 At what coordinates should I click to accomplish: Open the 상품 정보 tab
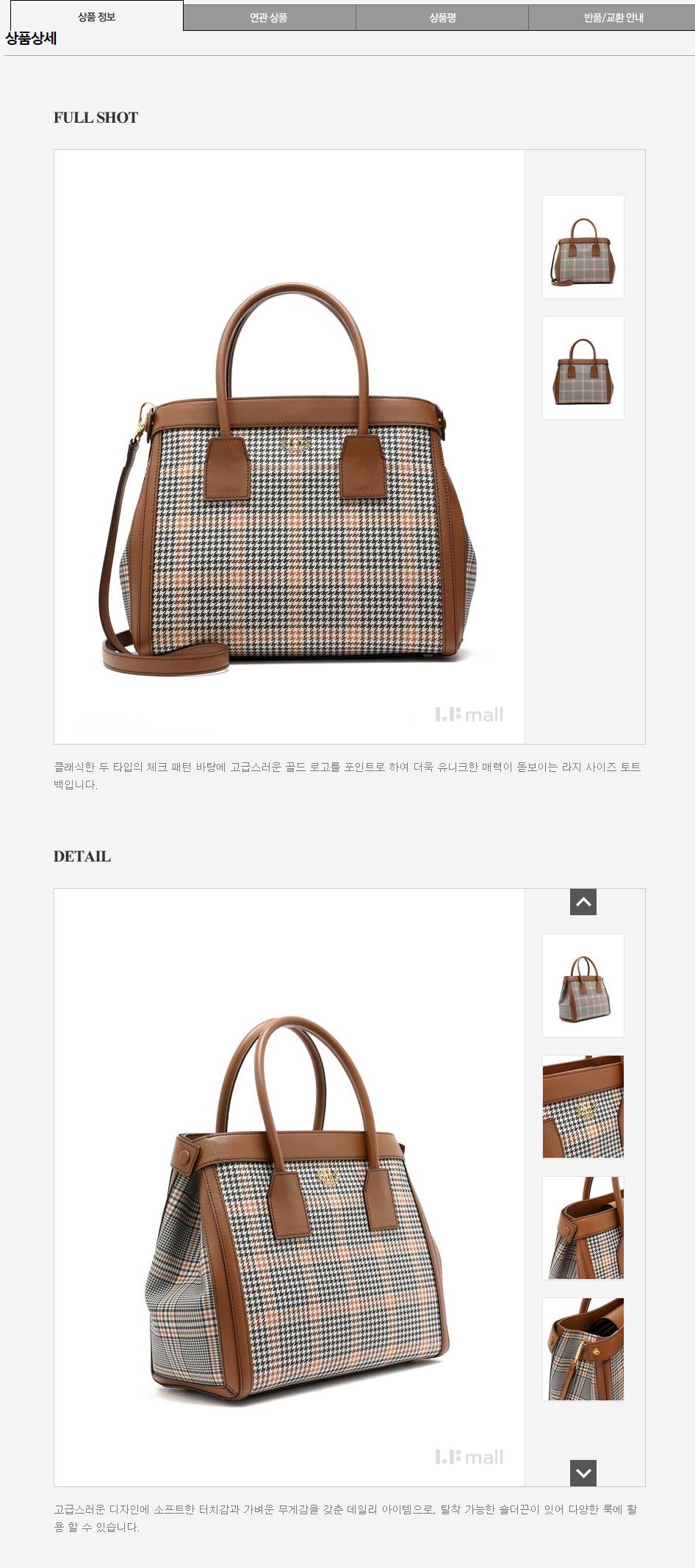97,16
